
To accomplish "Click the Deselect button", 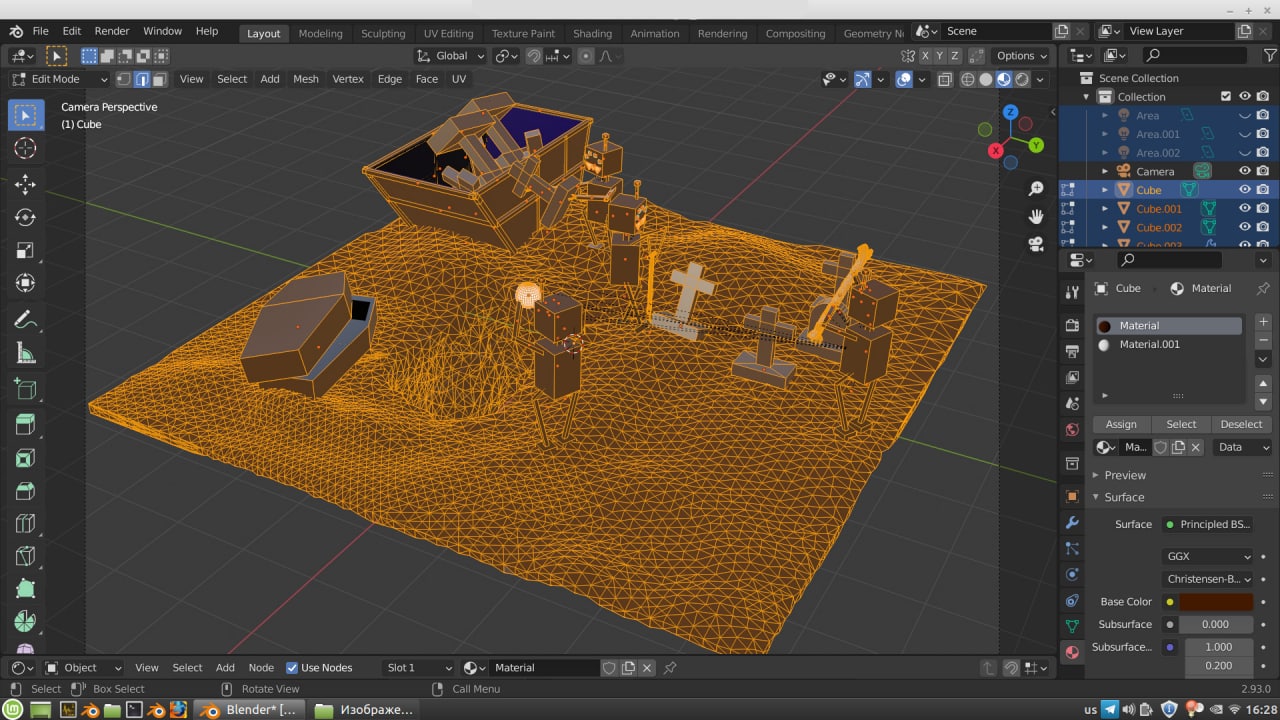I will [x=1241, y=424].
